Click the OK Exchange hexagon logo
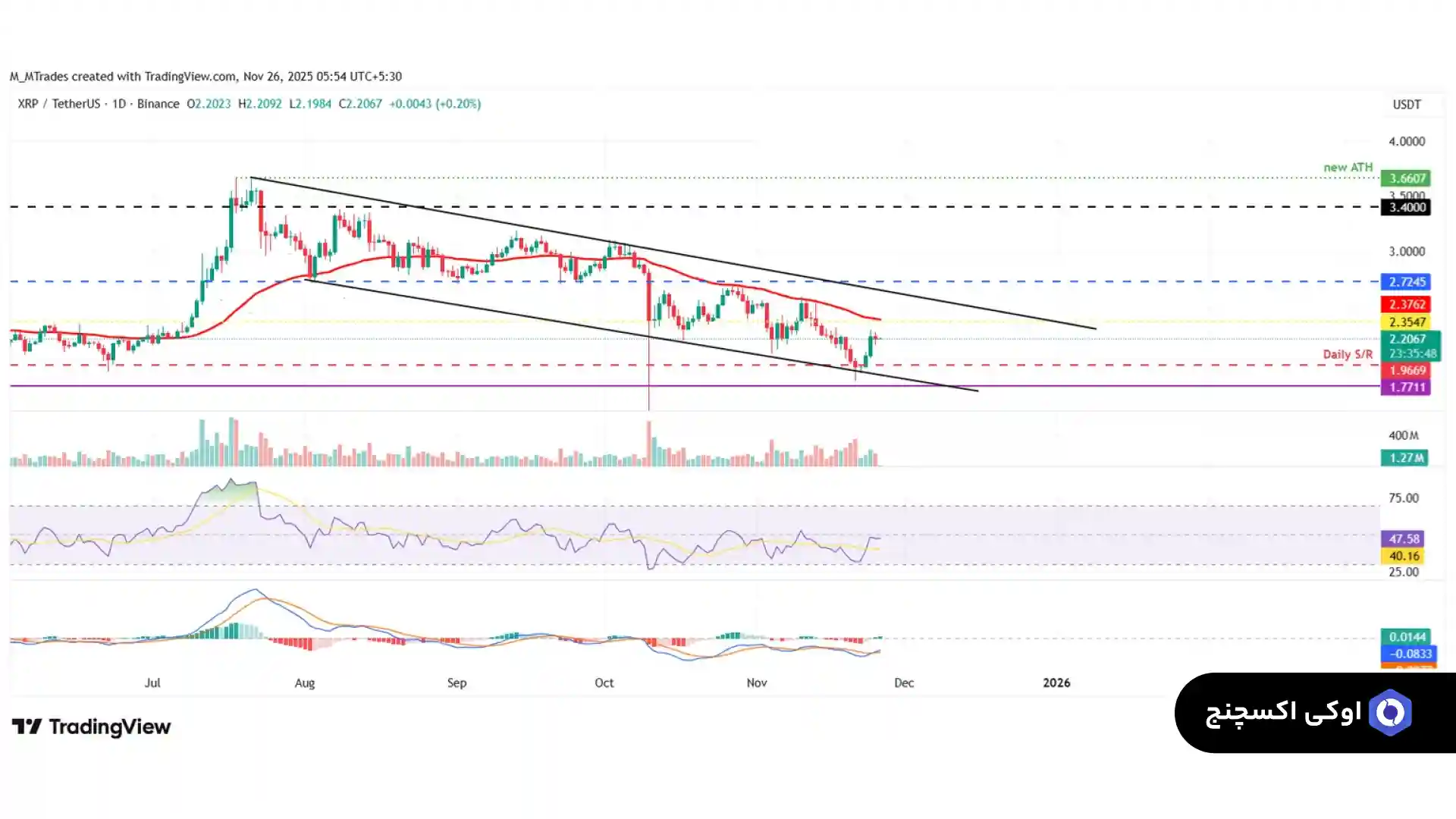The width and height of the screenshot is (1456, 819). [1389, 713]
